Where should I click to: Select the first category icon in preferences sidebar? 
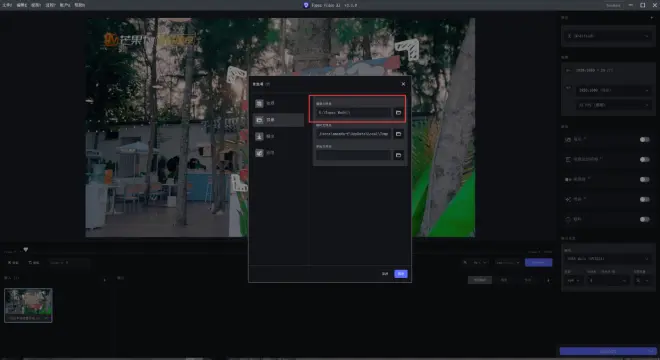259,103
